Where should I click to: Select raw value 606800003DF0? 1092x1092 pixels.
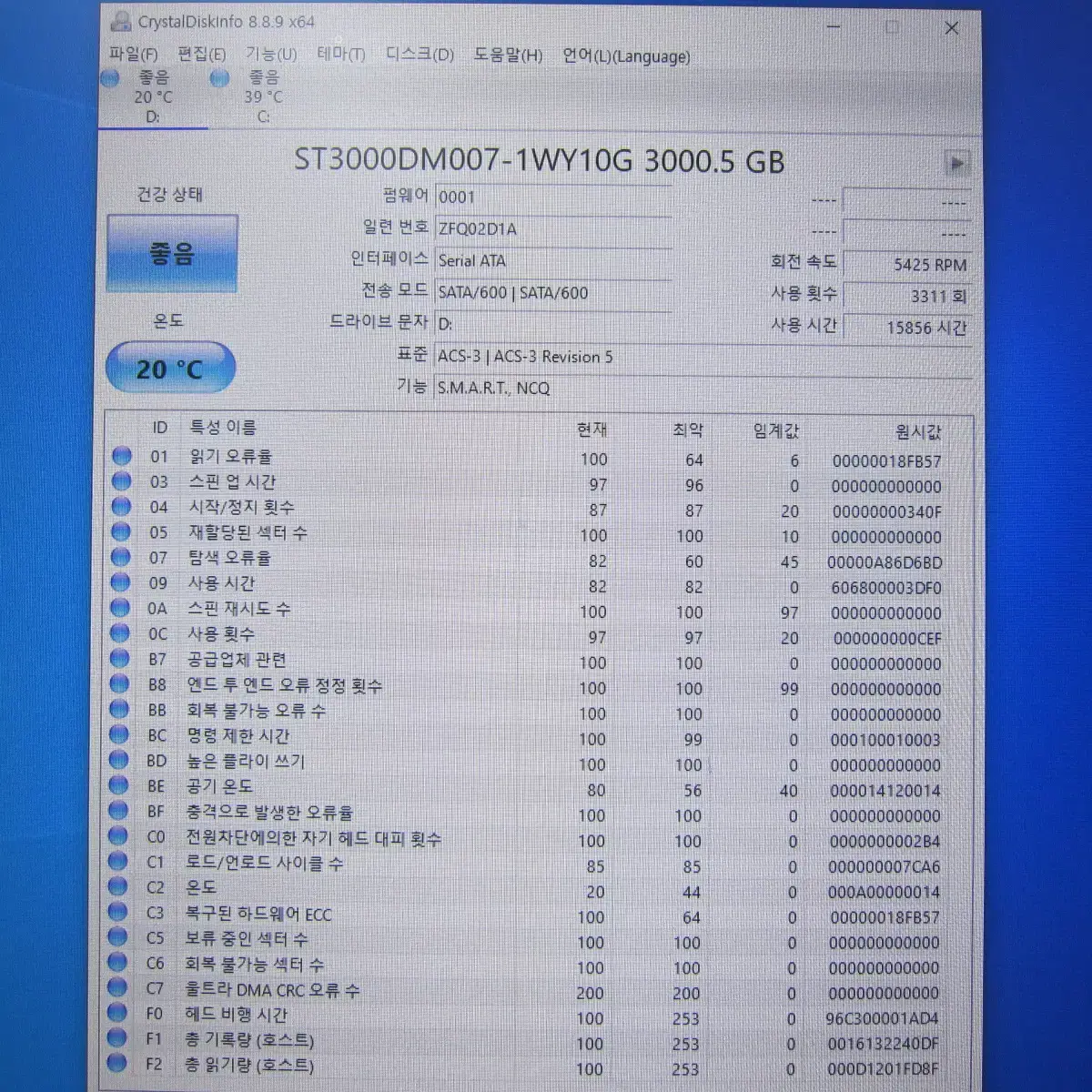click(x=885, y=589)
